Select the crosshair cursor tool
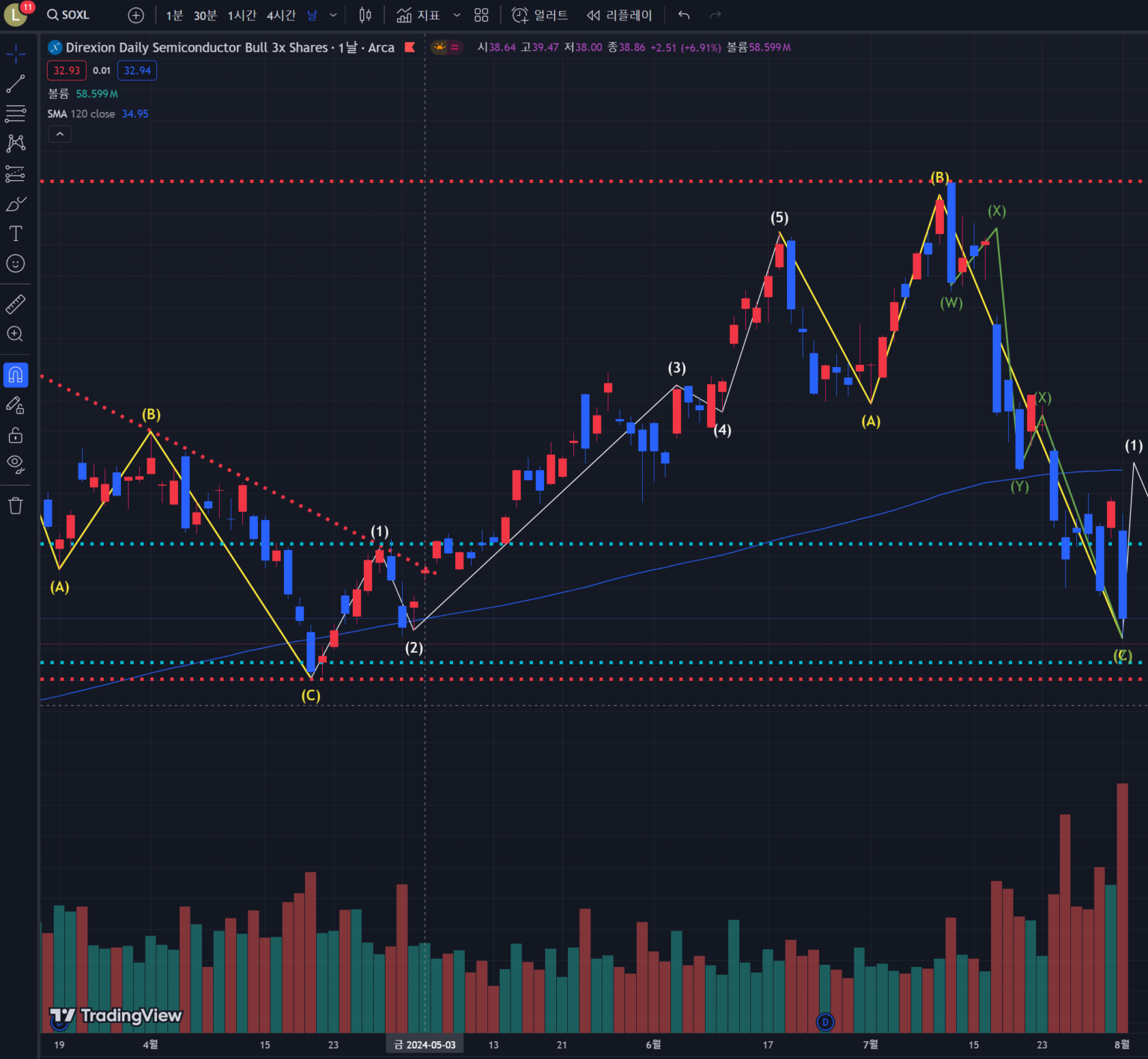The image size is (1148, 1059). (x=16, y=54)
